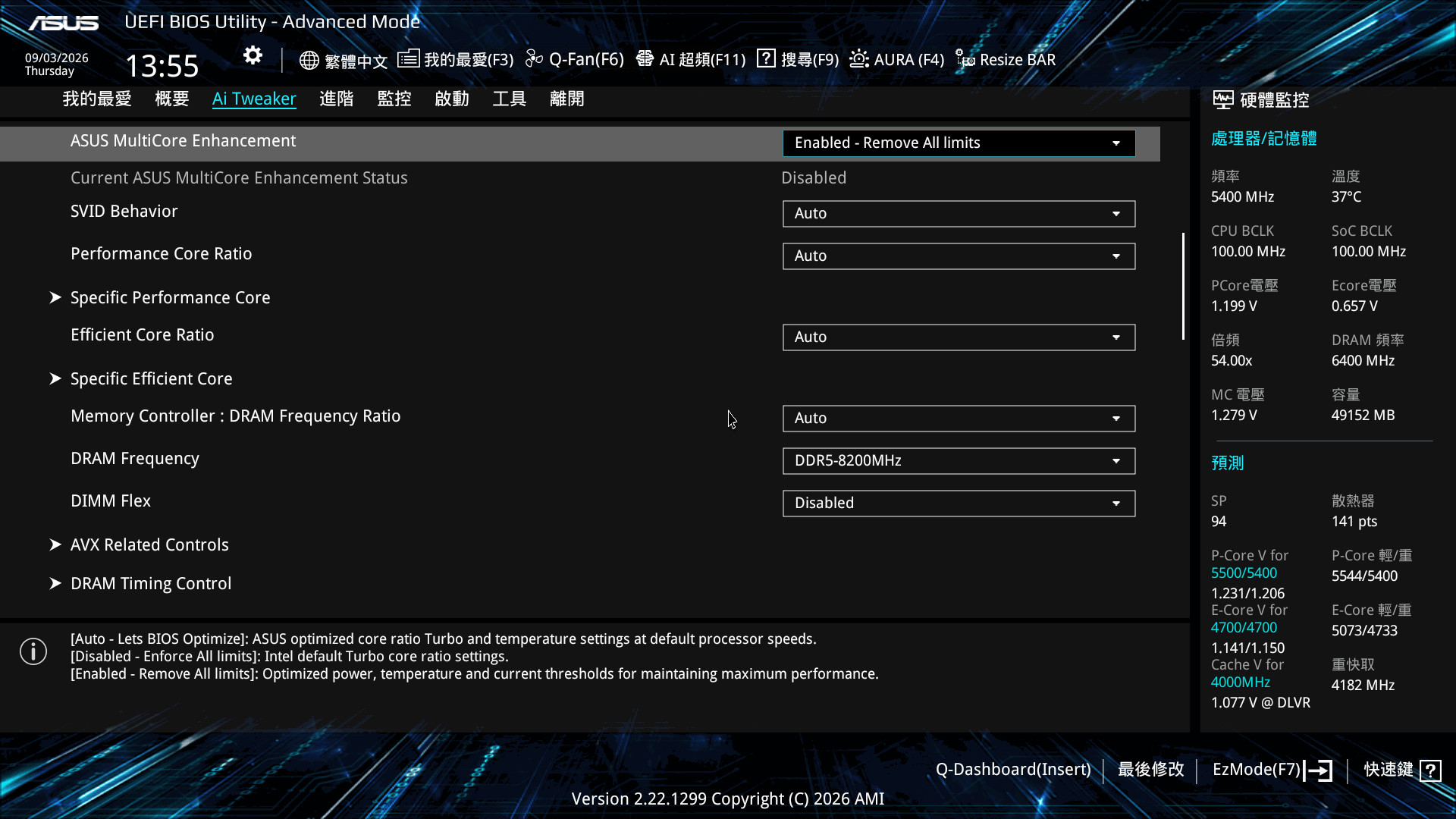Viewport: 1456px width, 819px height.
Task: Open search question mark icon
Action: tap(766, 58)
